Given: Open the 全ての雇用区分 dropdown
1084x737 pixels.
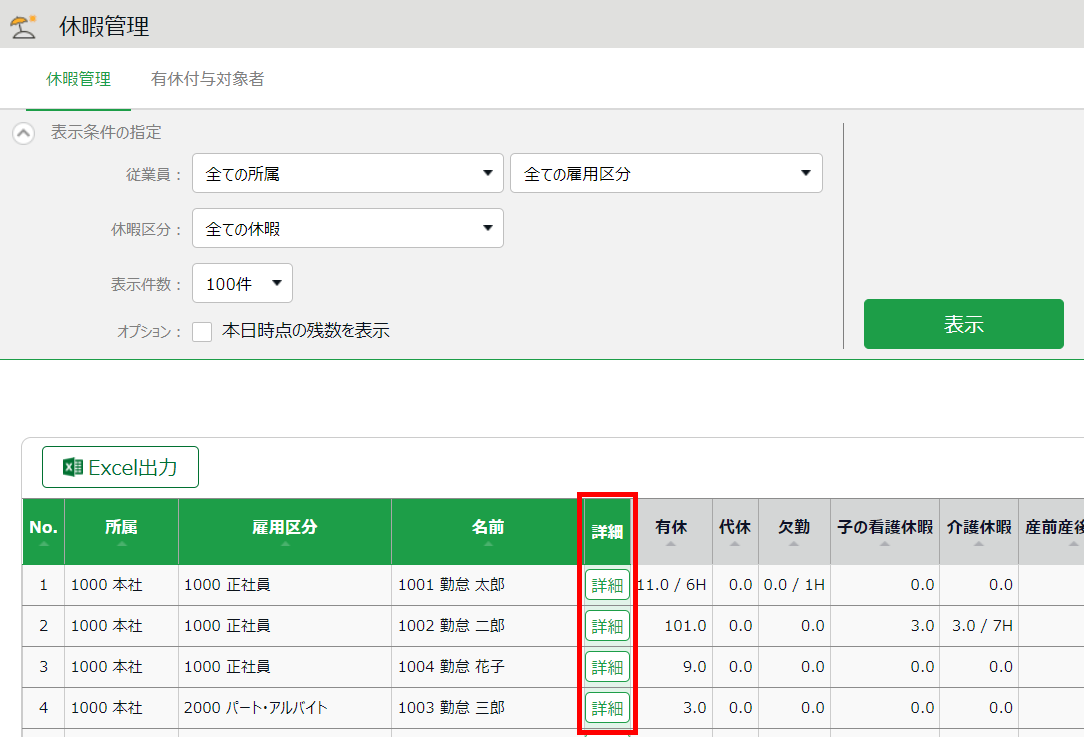Looking at the screenshot, I should 666,173.
